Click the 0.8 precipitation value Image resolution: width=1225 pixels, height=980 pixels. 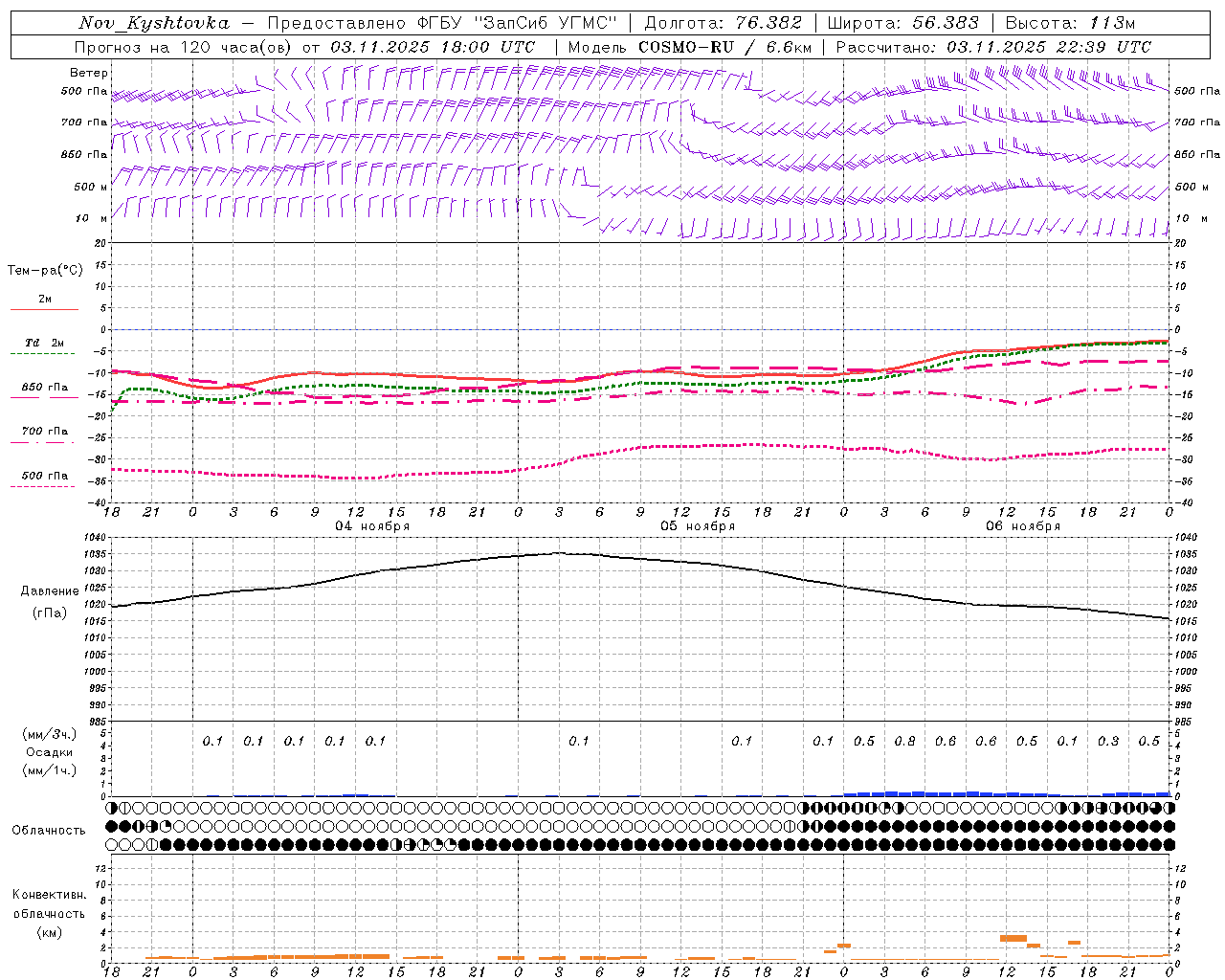click(904, 741)
